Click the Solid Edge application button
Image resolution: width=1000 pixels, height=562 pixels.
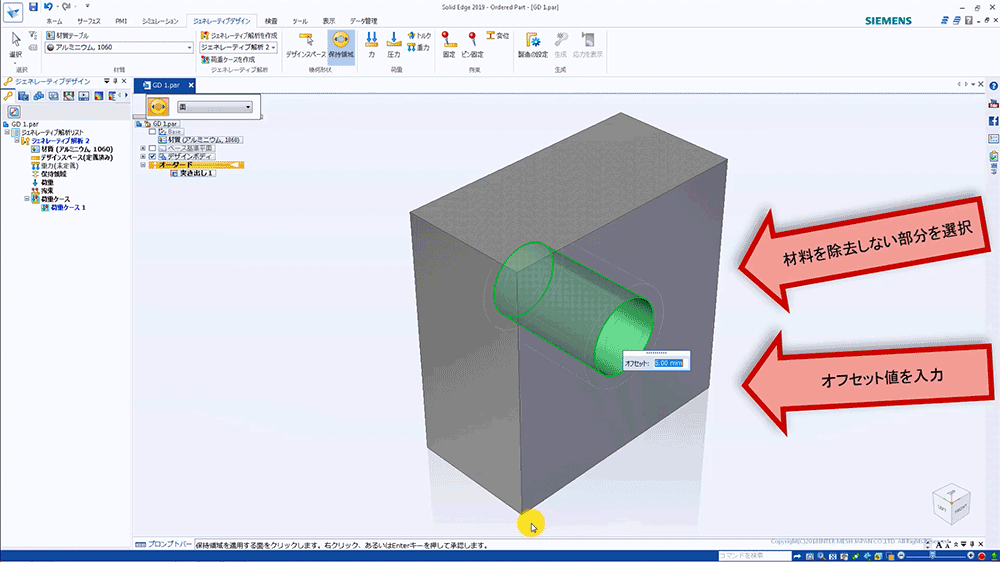coord(13,12)
